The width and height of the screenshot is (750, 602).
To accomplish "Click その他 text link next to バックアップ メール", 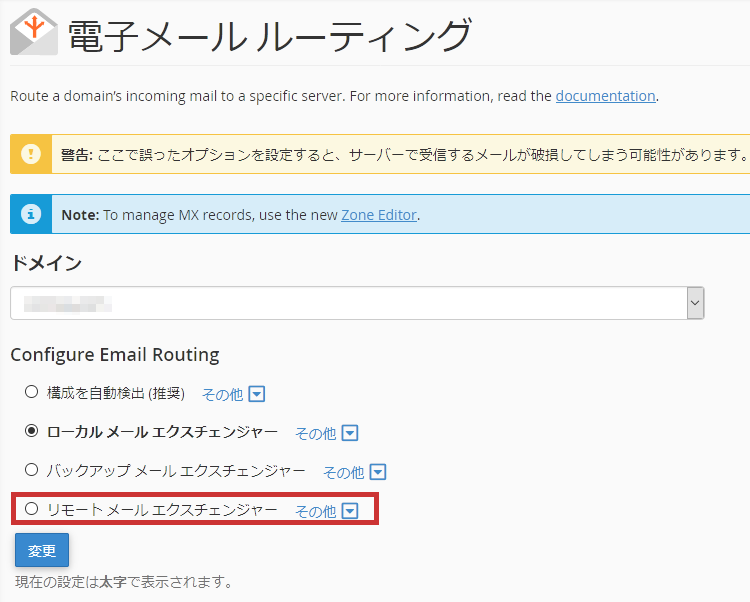I will pyautogui.click(x=343, y=472).
